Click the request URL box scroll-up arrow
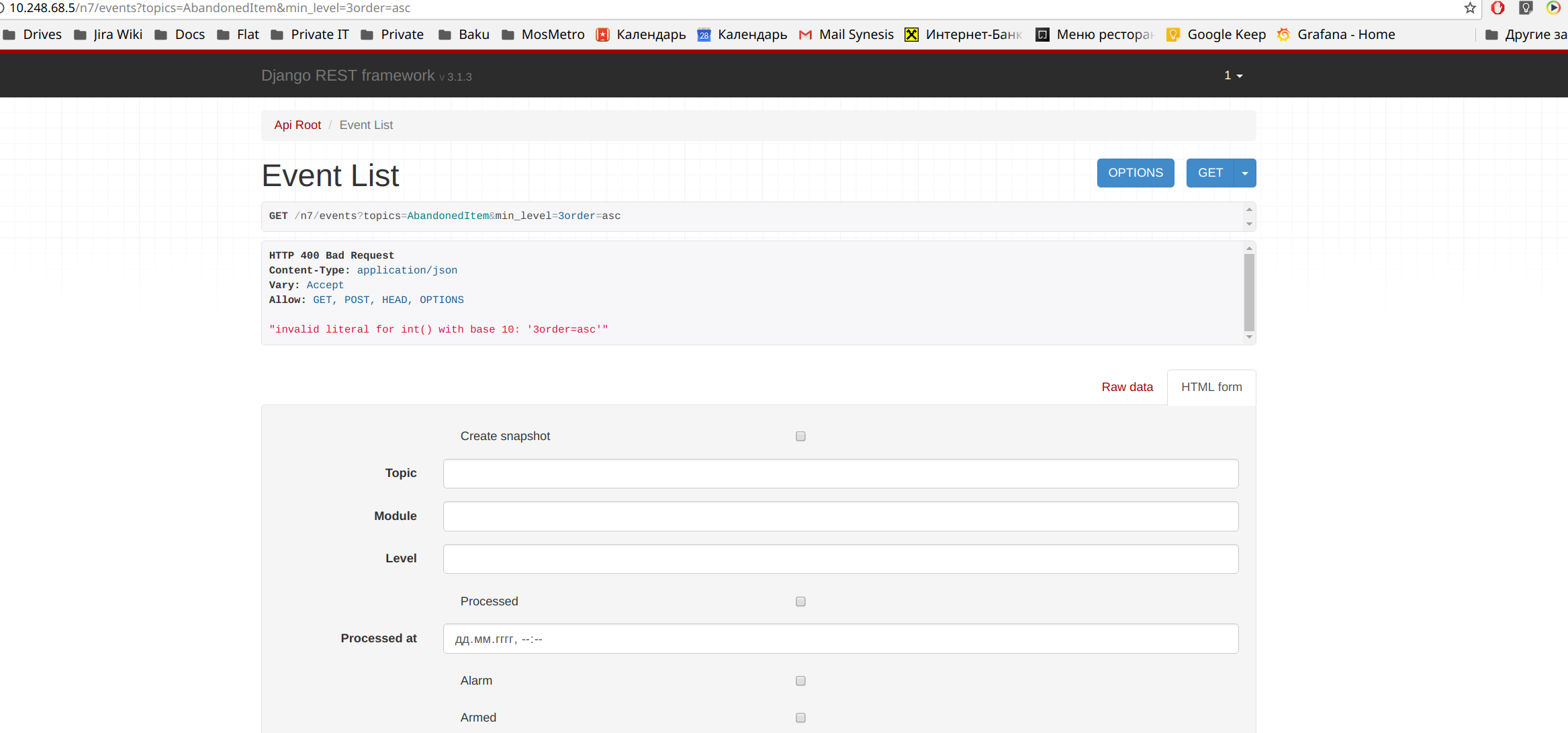Screen dimensions: 1568x733 tap(1249, 210)
